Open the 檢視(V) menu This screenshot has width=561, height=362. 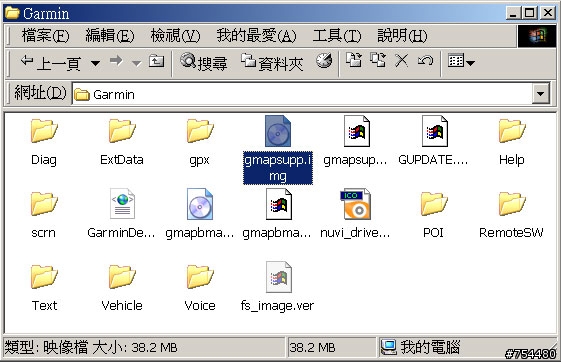click(175, 36)
